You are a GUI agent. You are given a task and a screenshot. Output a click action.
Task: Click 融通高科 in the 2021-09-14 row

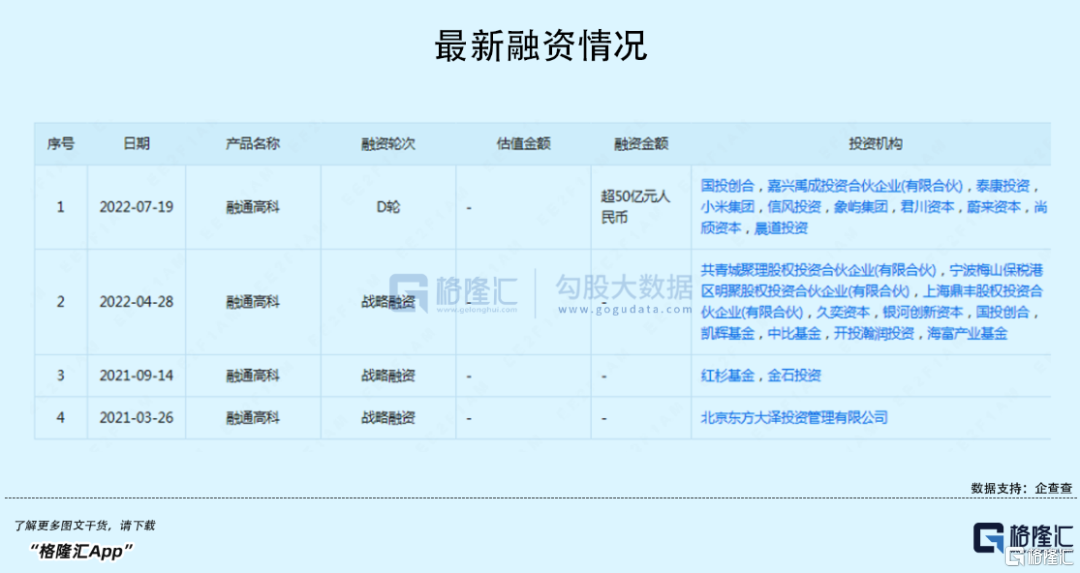point(253,375)
